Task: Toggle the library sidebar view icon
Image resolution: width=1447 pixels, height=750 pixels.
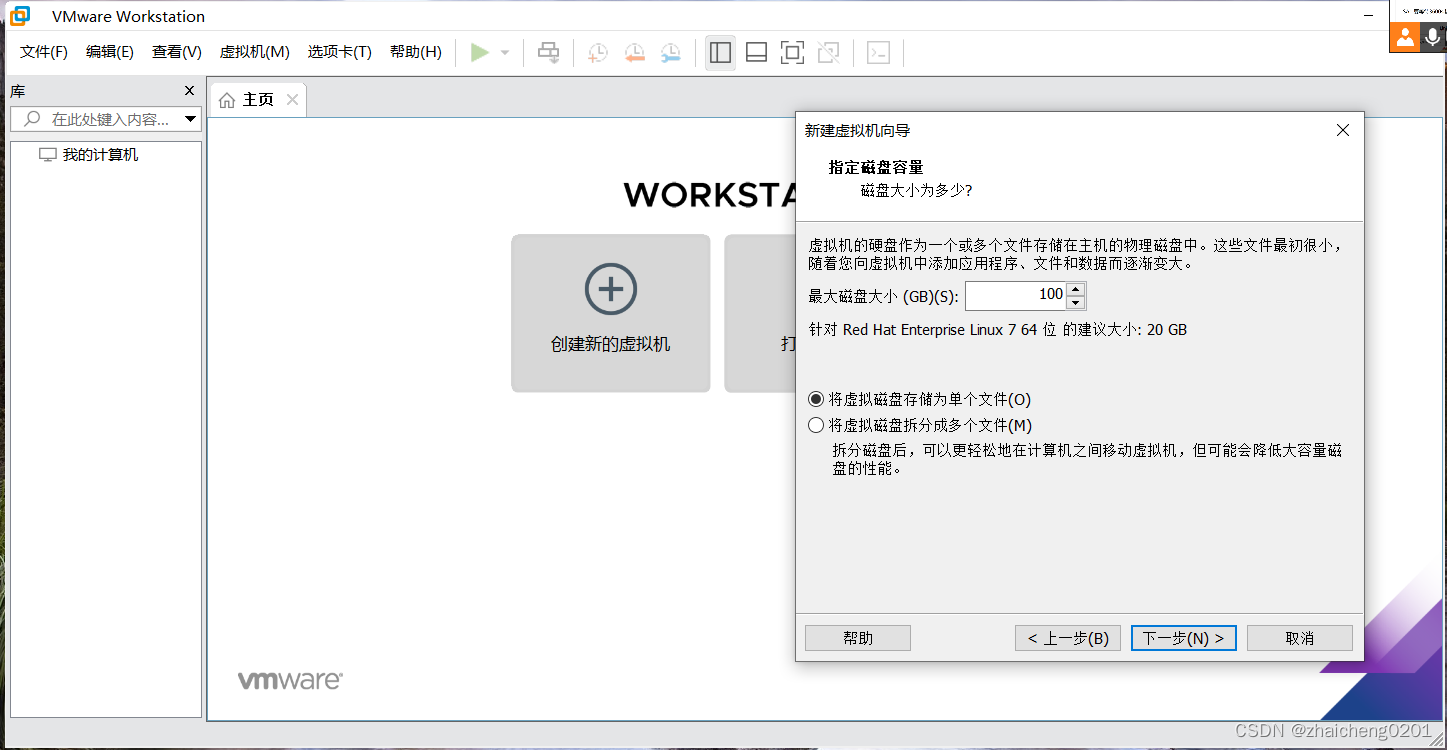Action: coord(720,52)
